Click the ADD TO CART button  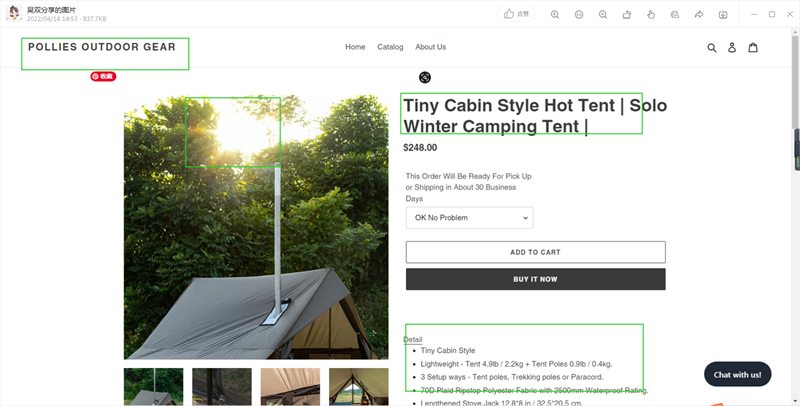point(536,252)
